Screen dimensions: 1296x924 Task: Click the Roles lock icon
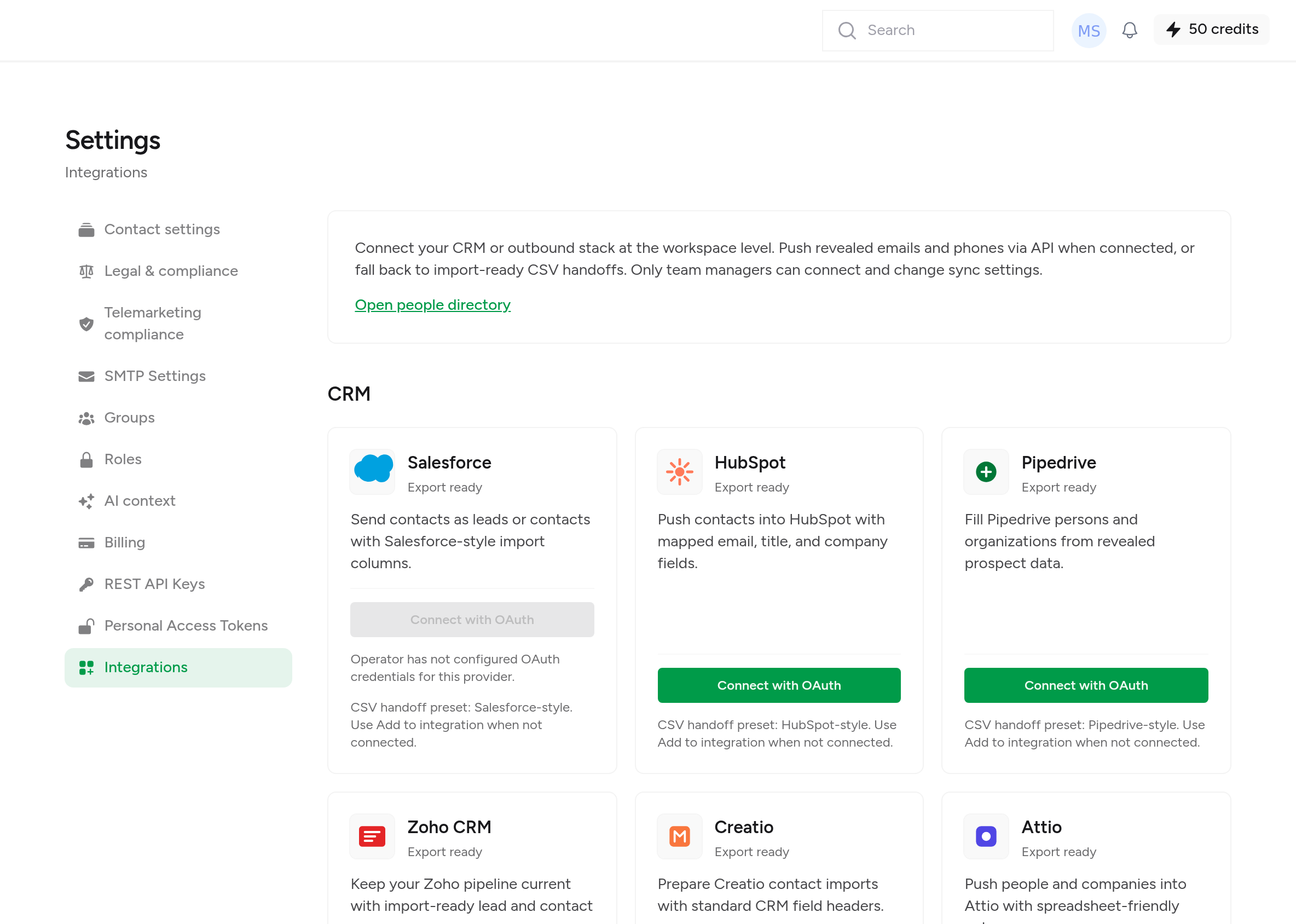tap(86, 460)
